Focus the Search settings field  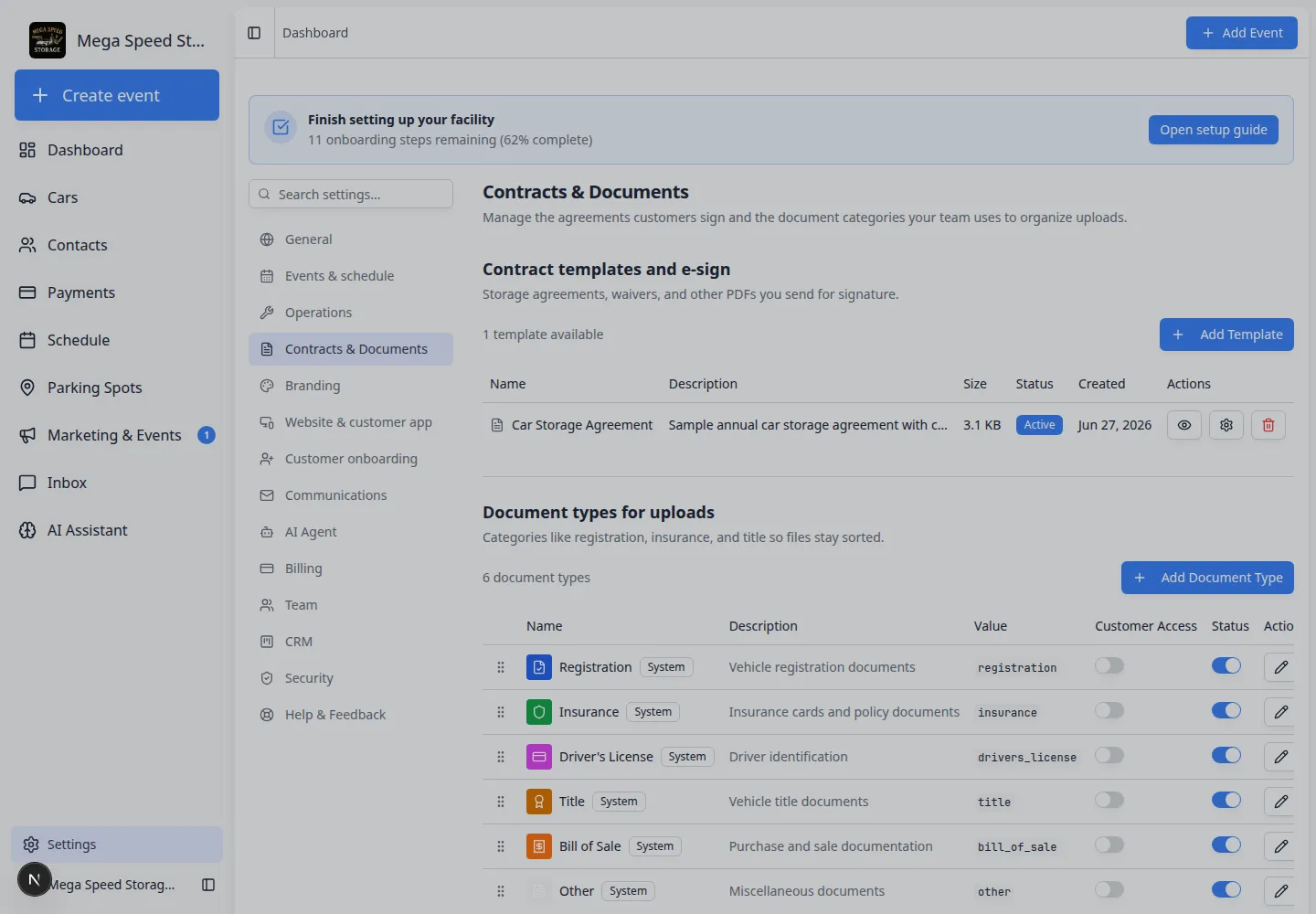click(x=351, y=194)
